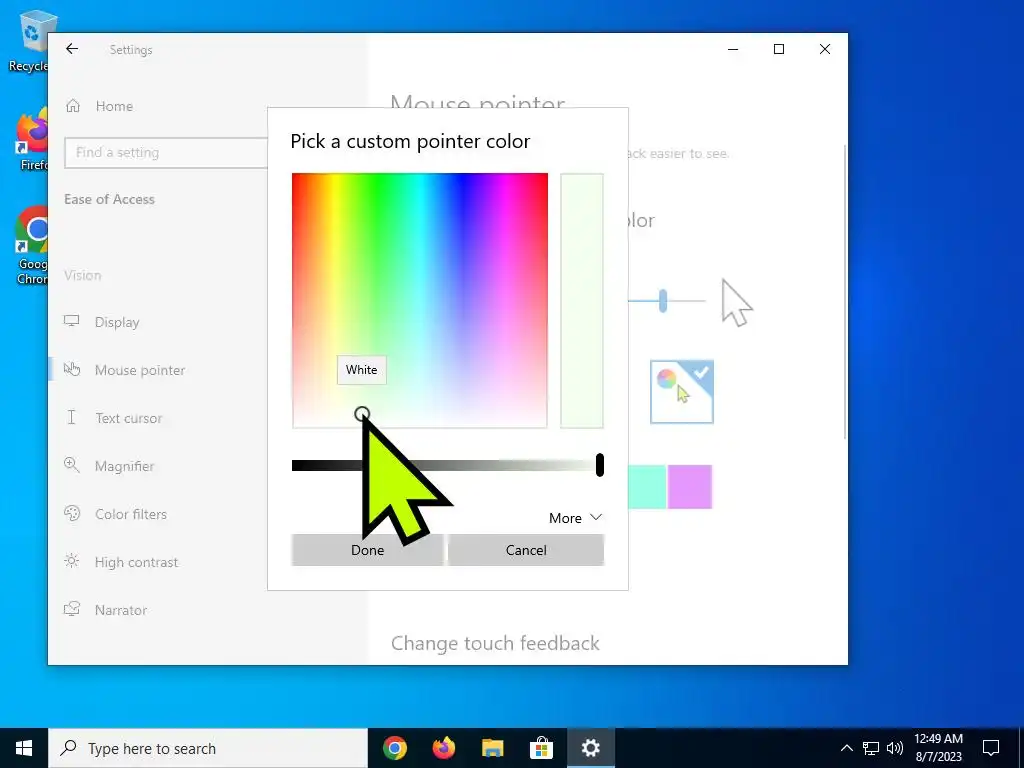Click the network tray icon
Viewport: 1024px width, 768px height.
pyautogui.click(x=871, y=748)
